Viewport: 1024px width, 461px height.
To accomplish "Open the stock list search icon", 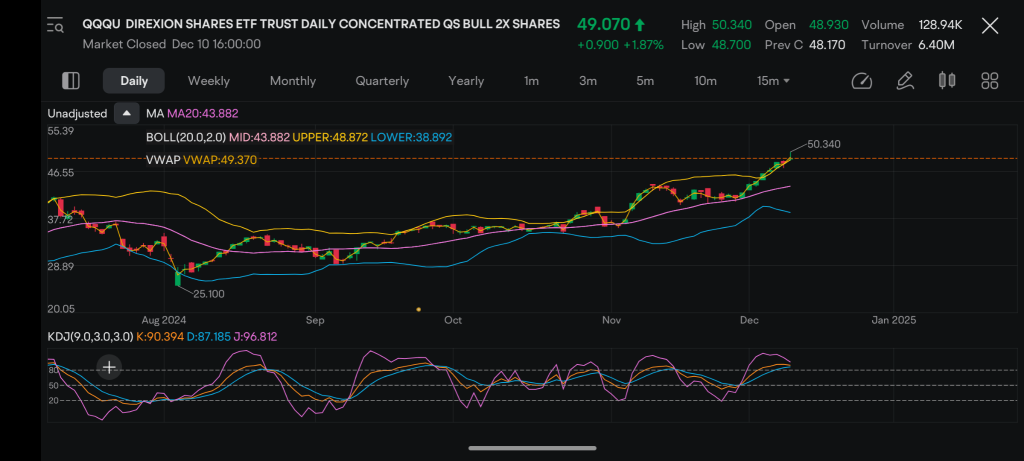I will [x=55, y=26].
